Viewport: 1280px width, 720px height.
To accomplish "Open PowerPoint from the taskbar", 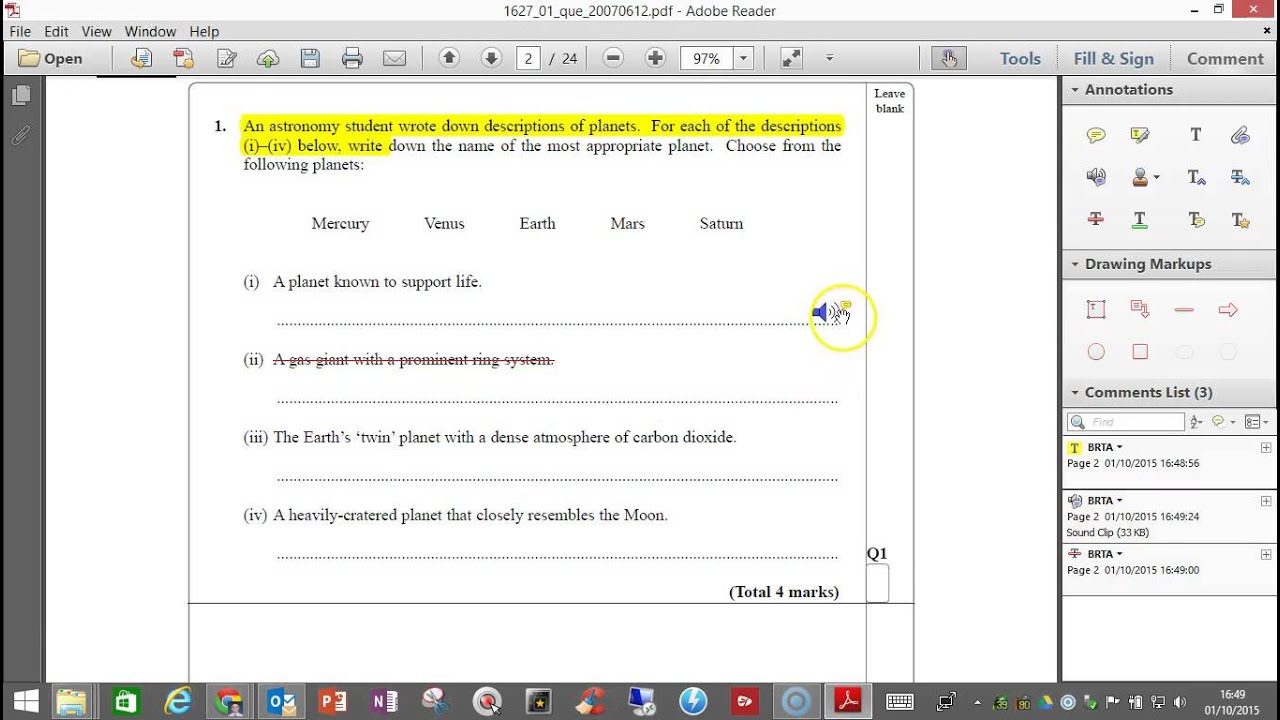I will click(333, 702).
